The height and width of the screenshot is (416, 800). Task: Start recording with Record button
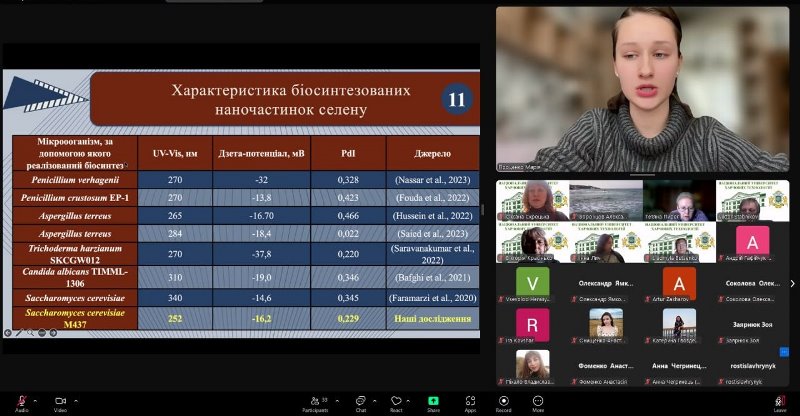click(504, 403)
